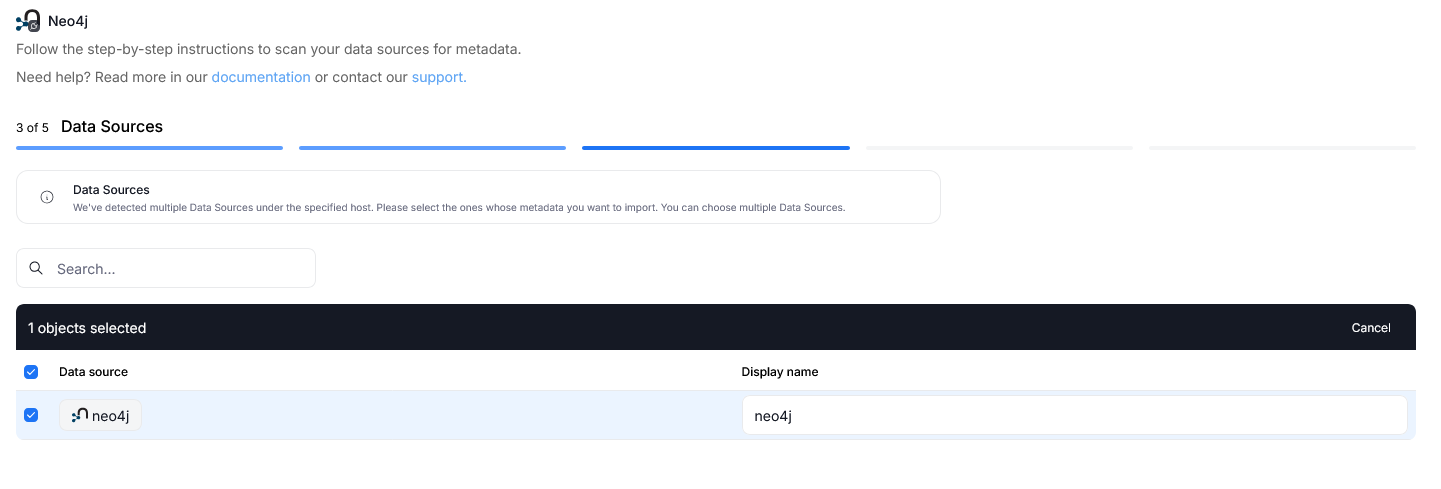Select the second step progress bar
1441x489 pixels.
coord(432,148)
